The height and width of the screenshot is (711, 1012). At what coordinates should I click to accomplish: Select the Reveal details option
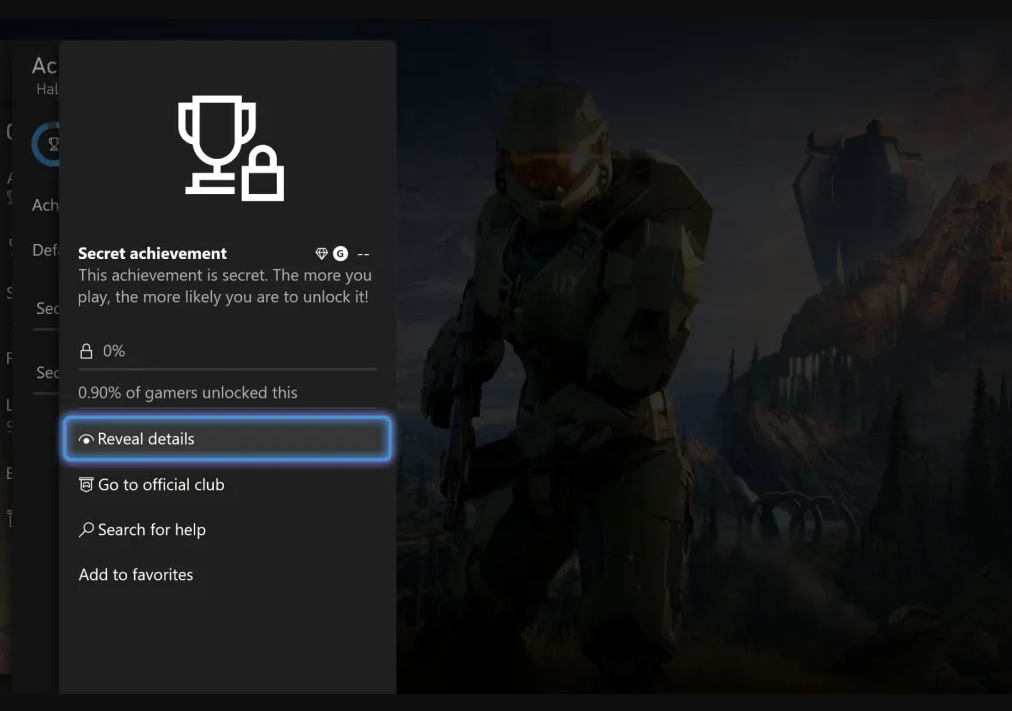click(227, 439)
